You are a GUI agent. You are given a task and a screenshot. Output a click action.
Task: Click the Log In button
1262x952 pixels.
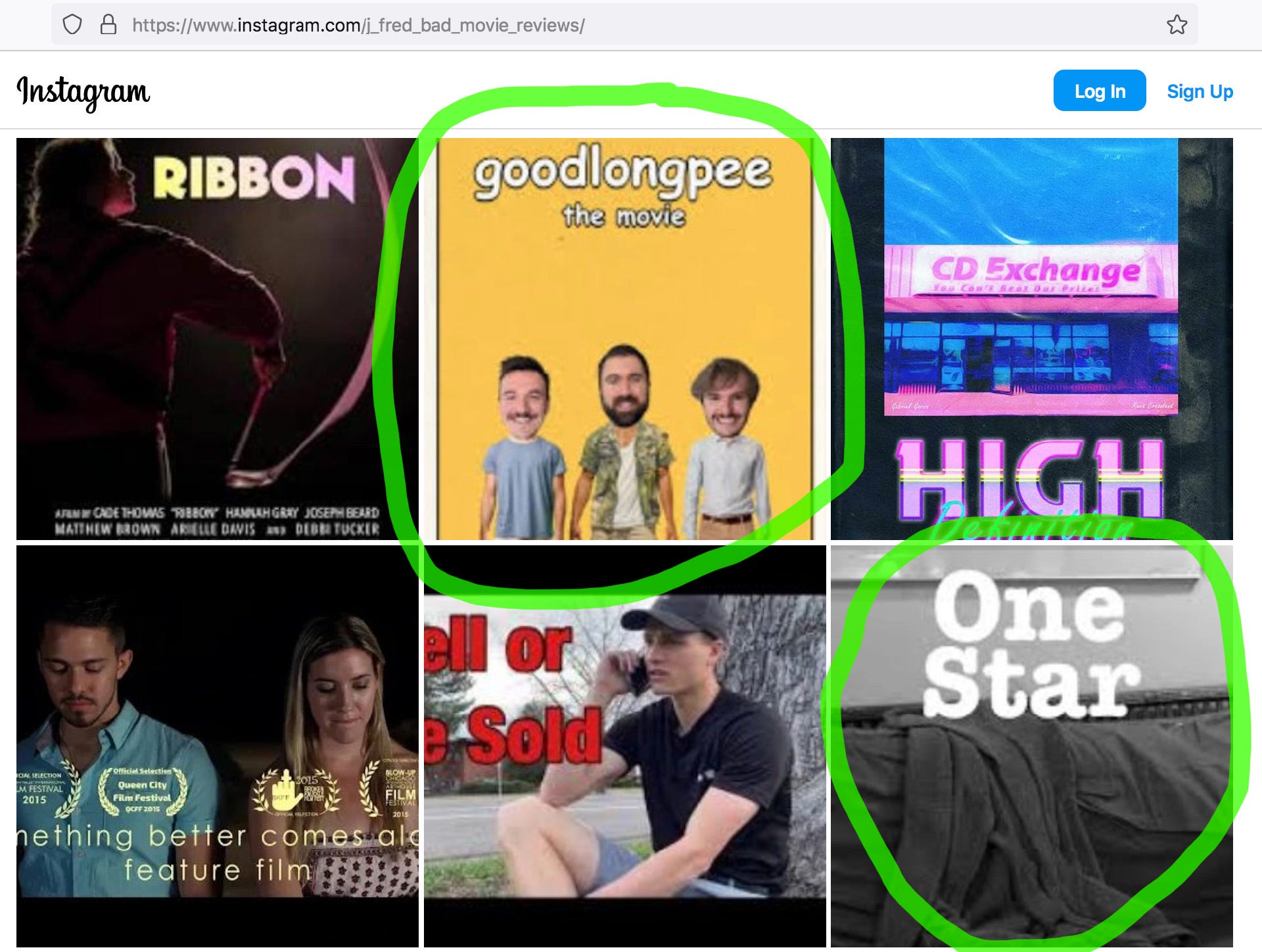coord(1100,91)
